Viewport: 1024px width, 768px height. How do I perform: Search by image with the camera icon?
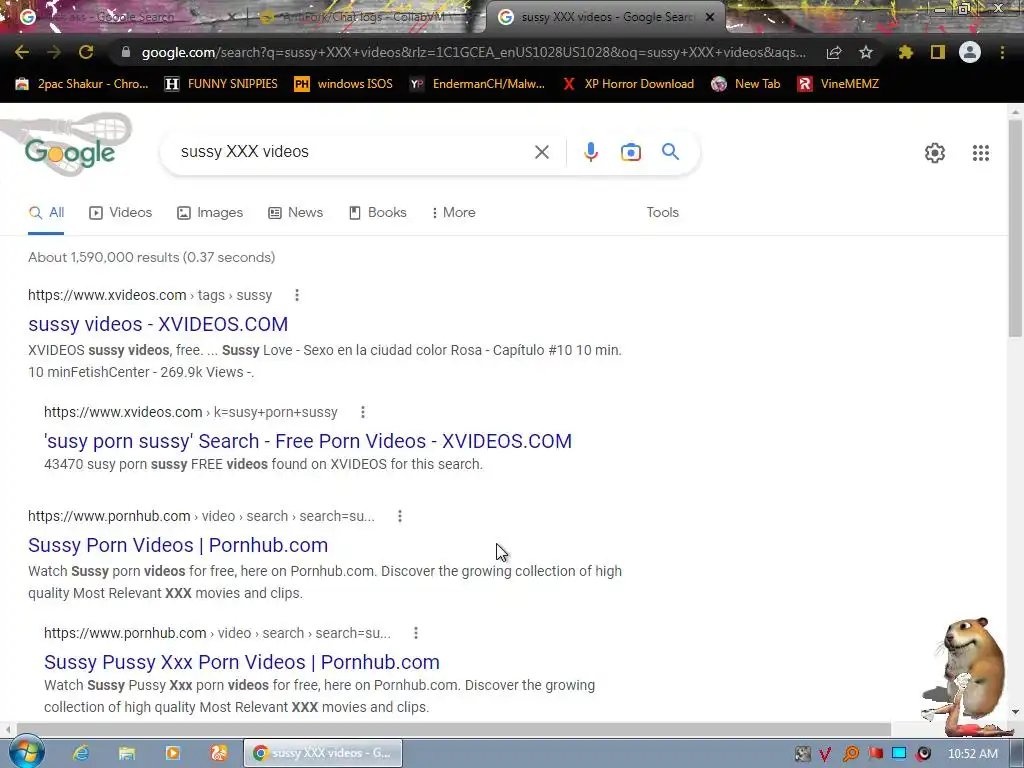631,152
